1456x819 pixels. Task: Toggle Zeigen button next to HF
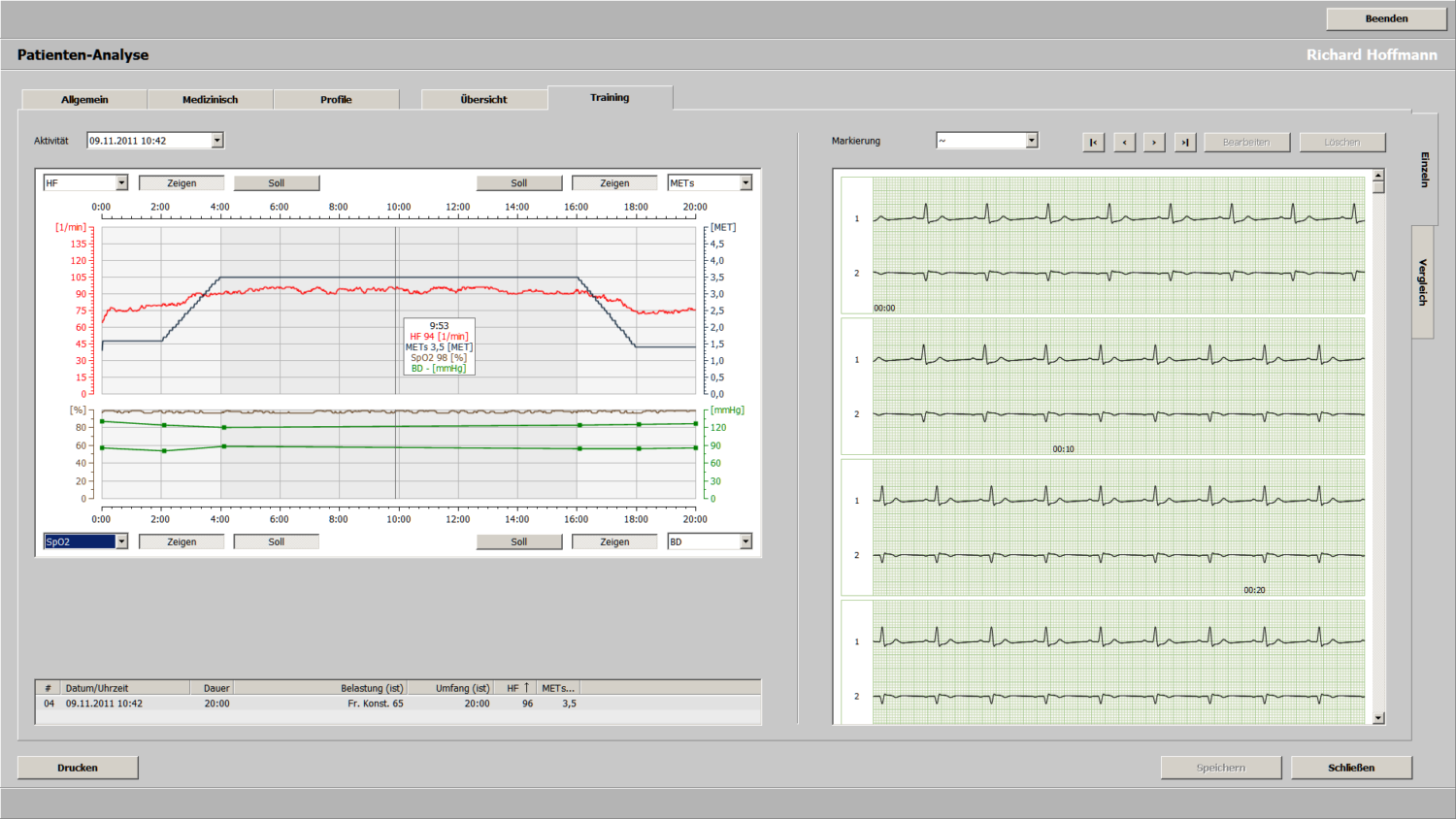(x=182, y=182)
